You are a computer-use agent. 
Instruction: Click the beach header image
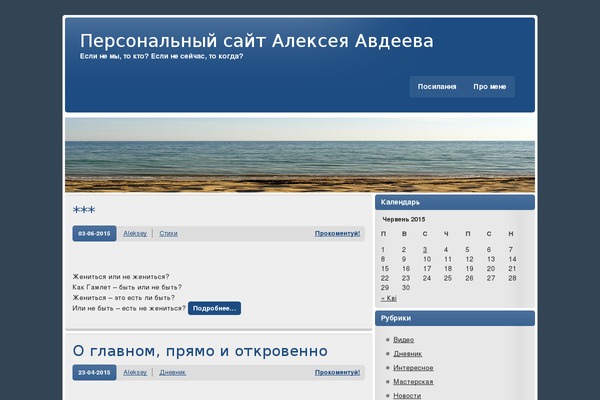[x=300, y=155]
